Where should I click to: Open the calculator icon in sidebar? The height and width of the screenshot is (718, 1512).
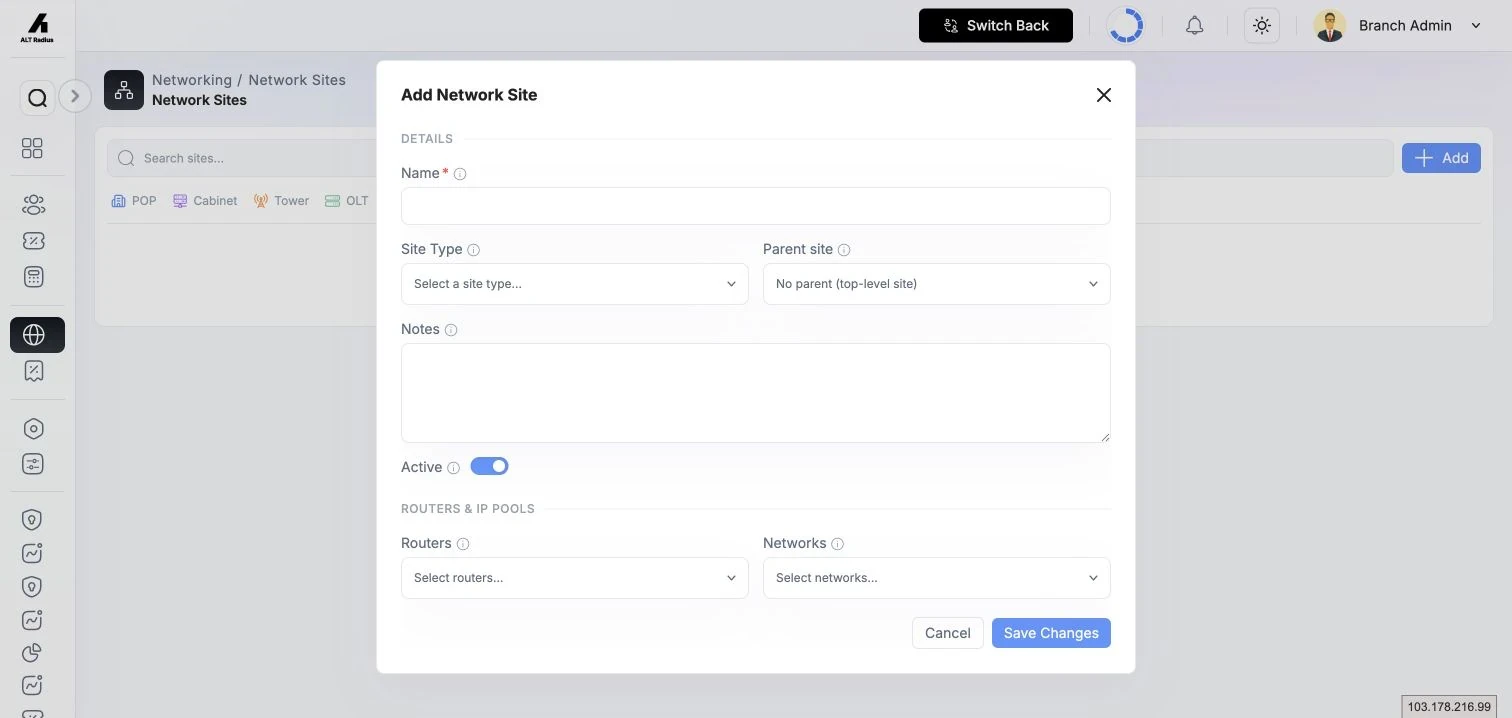click(x=33, y=277)
